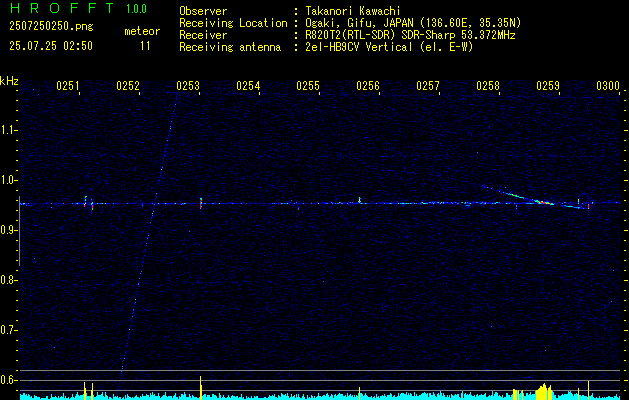Click the 0.7 kHz frequency label

(8, 330)
